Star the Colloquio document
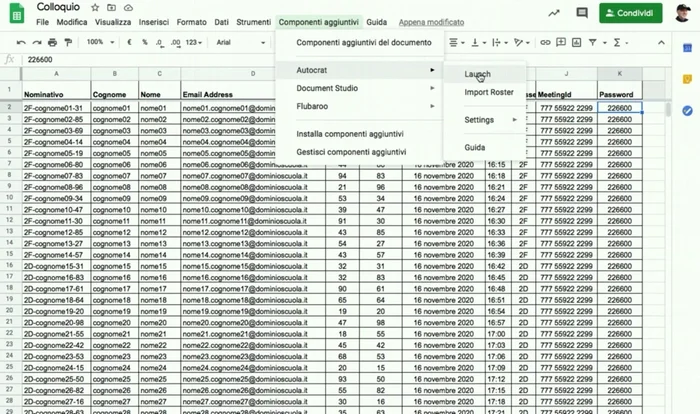700x414 pixels. [x=94, y=7]
